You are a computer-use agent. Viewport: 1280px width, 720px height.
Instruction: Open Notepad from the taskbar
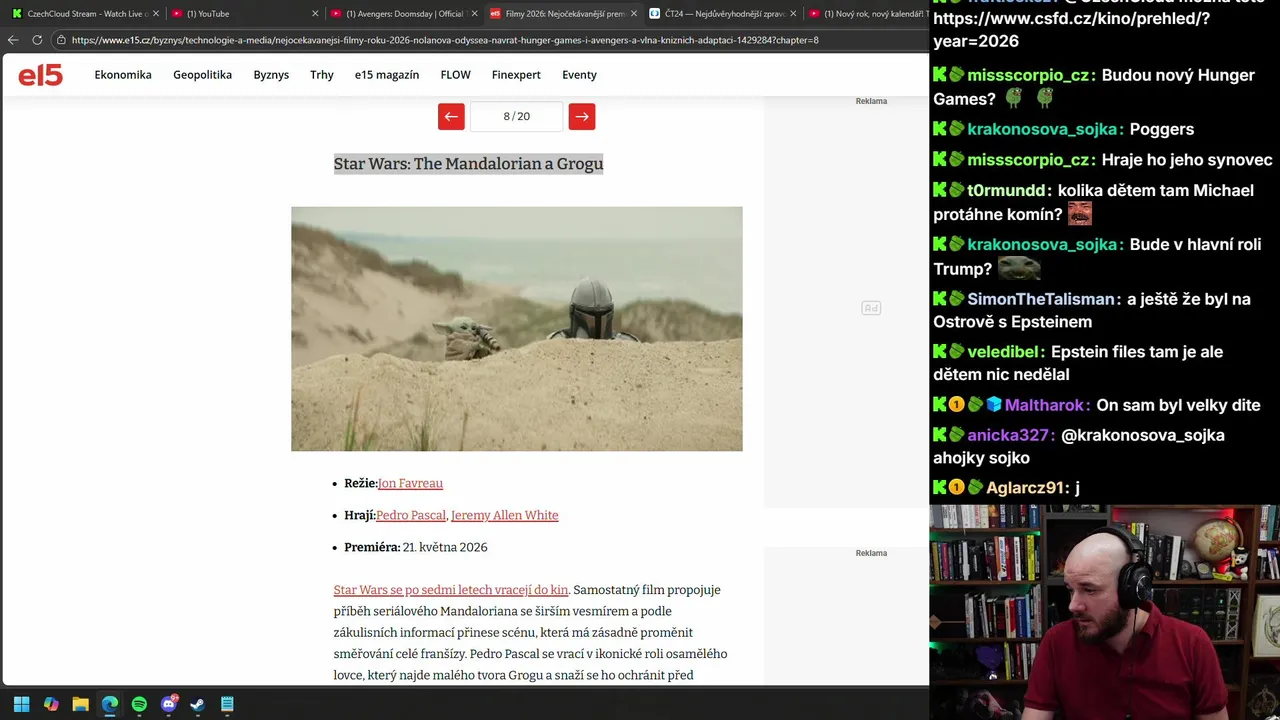coord(227,704)
